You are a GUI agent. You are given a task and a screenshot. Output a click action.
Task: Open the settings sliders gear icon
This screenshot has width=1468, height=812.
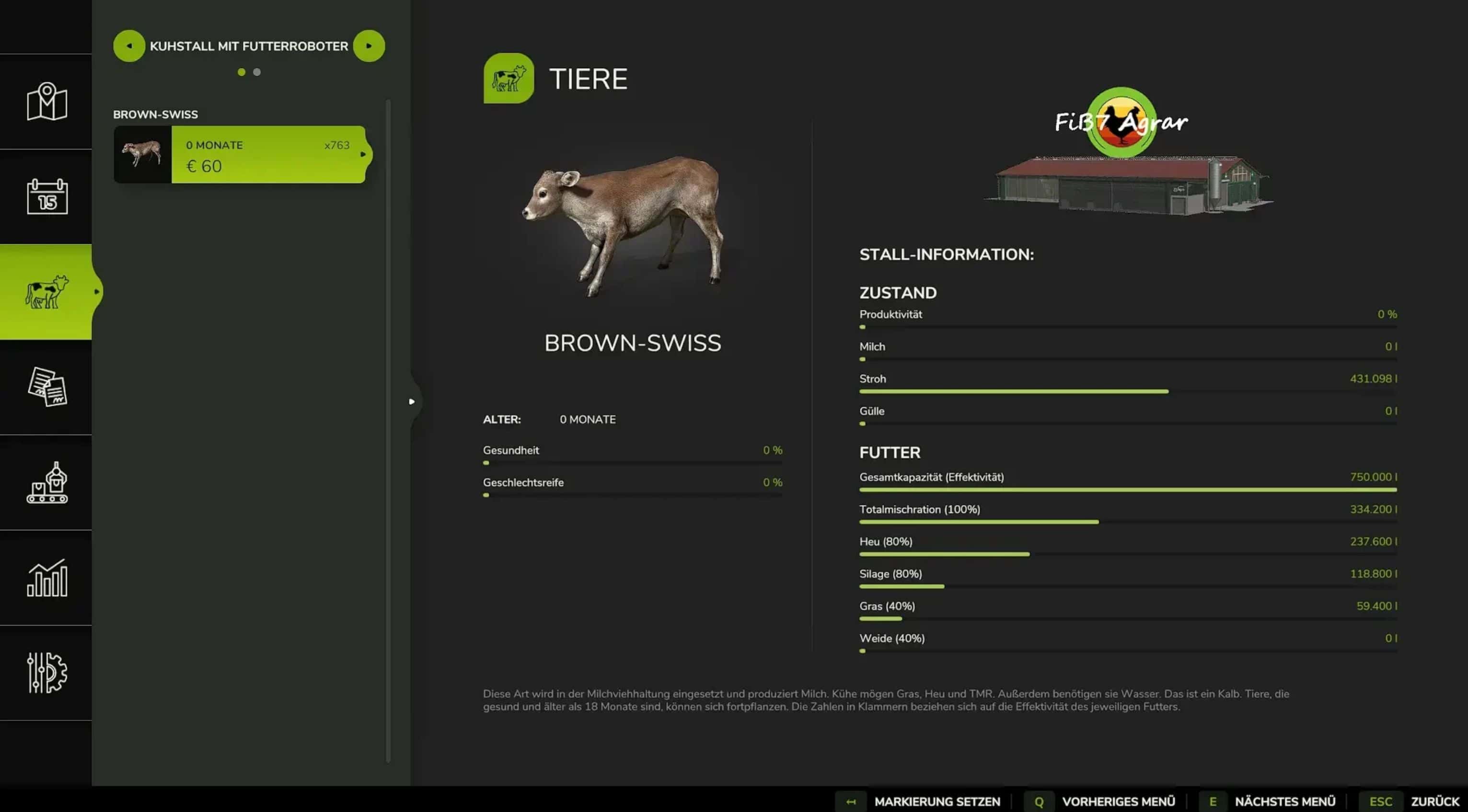(x=47, y=673)
